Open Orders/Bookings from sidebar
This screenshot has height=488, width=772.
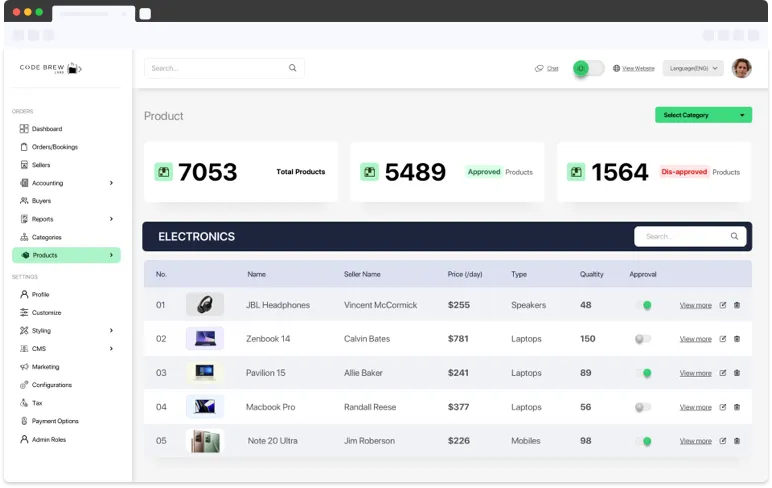(x=54, y=147)
